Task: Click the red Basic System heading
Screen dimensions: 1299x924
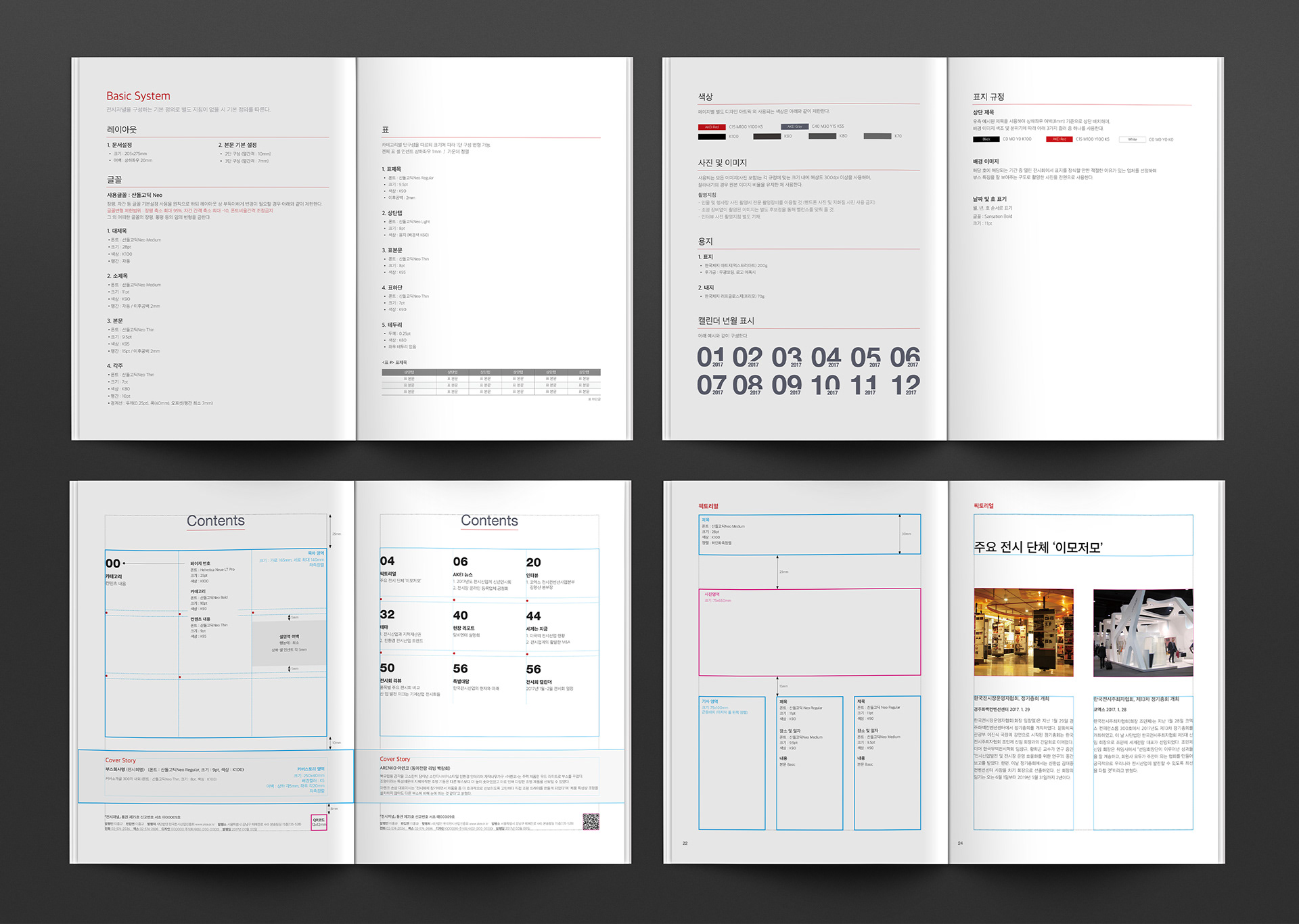Action: pyautogui.click(x=138, y=96)
